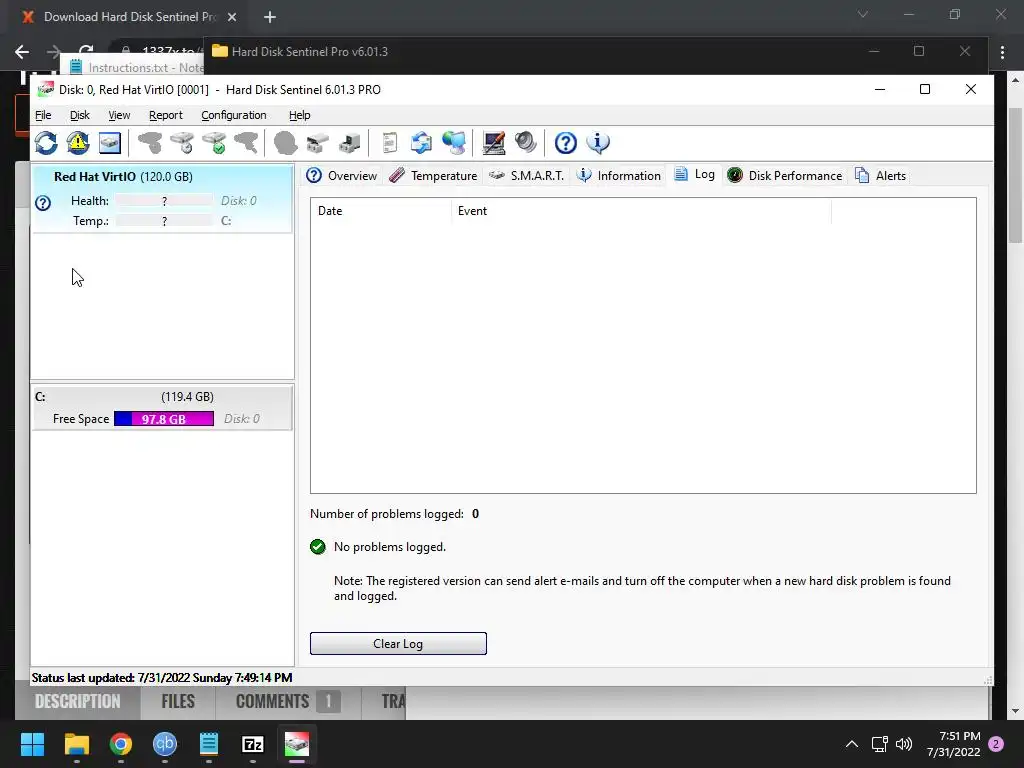Click the blue question mark Help toolbar icon
The width and height of the screenshot is (1024, 768).
pos(566,143)
